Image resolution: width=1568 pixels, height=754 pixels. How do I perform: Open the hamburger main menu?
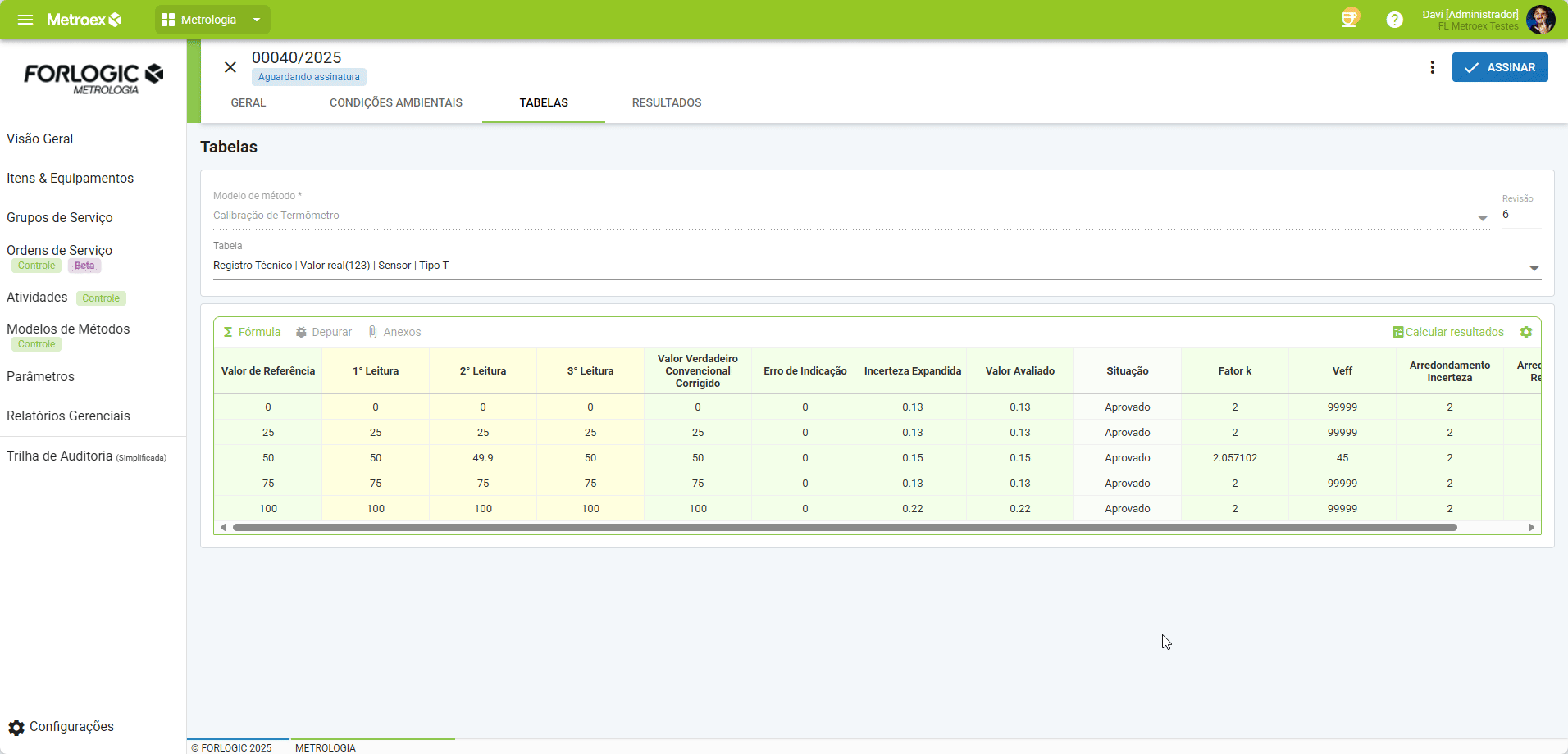pos(25,20)
